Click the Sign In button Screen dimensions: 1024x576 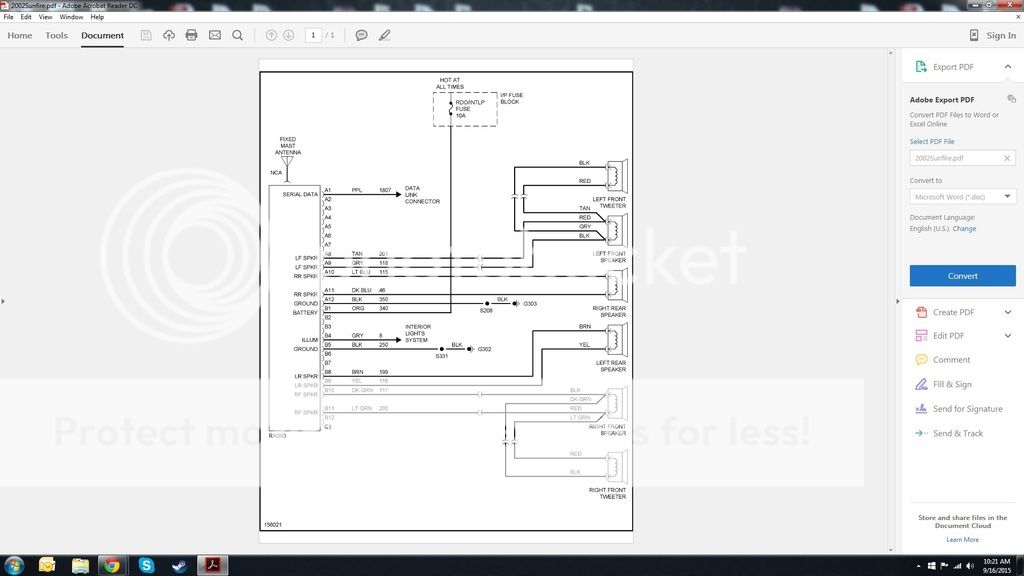point(992,35)
